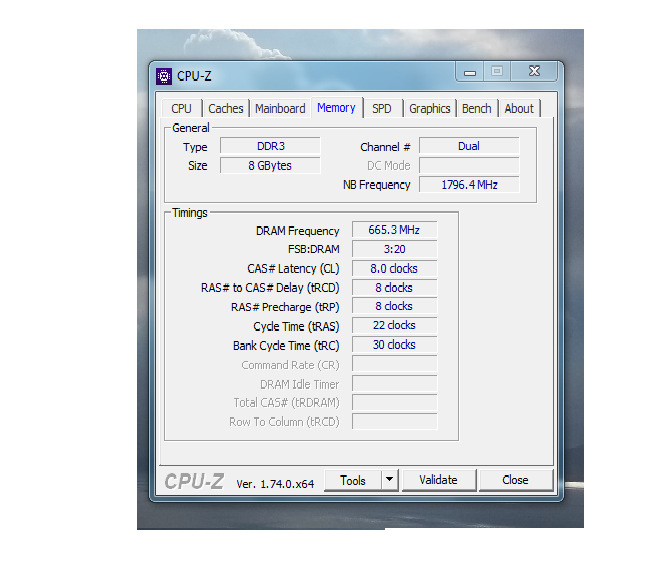This screenshot has height=588, width=652.
Task: Click the DRAM Frequency label
Action: coord(298,231)
